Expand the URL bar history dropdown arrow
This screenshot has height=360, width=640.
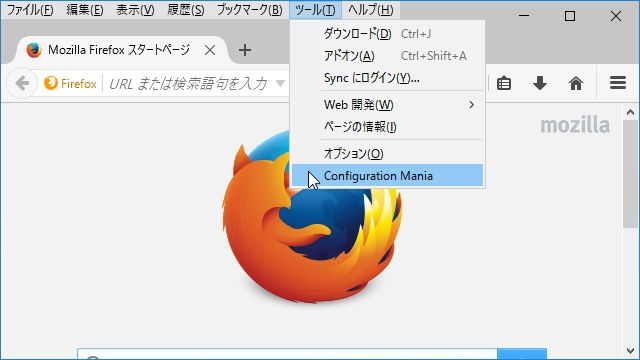[x=280, y=84]
